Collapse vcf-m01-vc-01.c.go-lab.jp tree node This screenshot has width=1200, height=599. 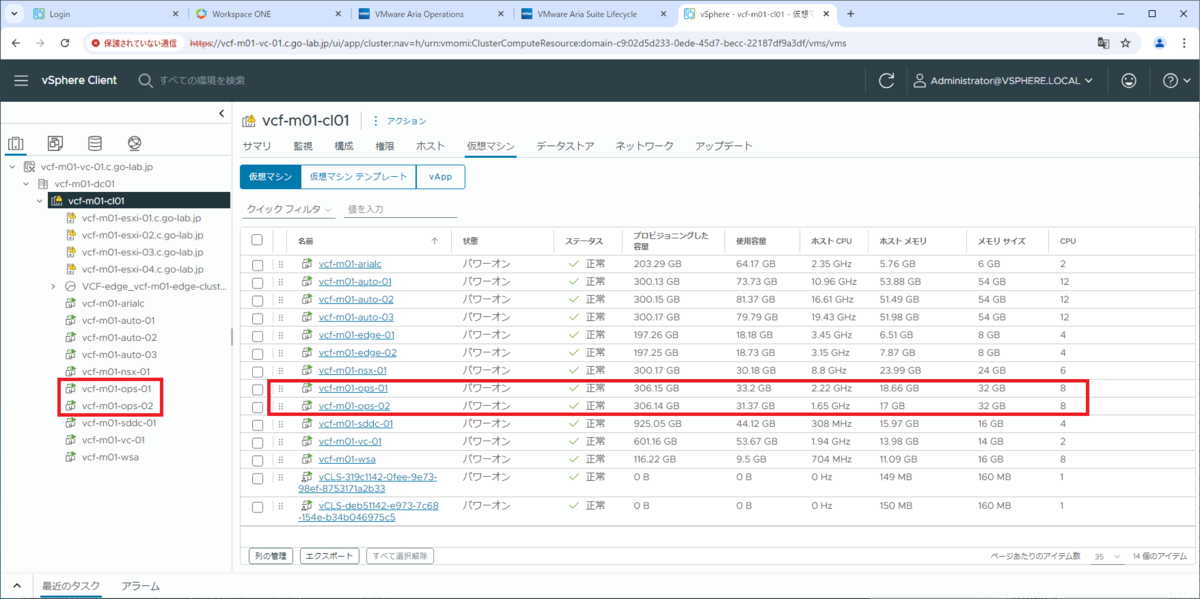(x=12, y=167)
